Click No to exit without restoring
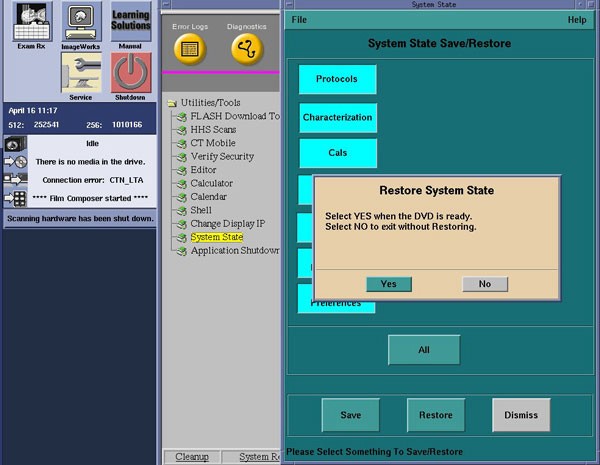This screenshot has width=600, height=465. click(485, 284)
